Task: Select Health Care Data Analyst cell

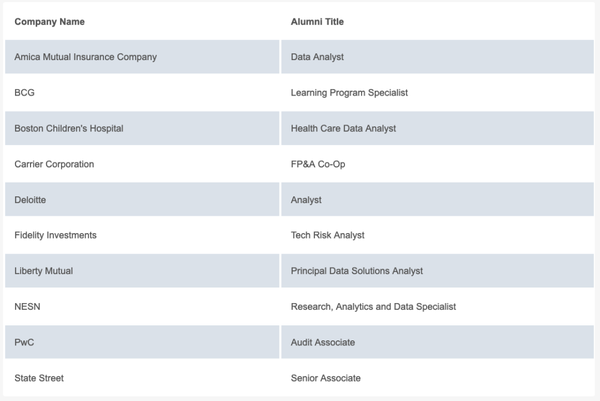Action: click(437, 128)
